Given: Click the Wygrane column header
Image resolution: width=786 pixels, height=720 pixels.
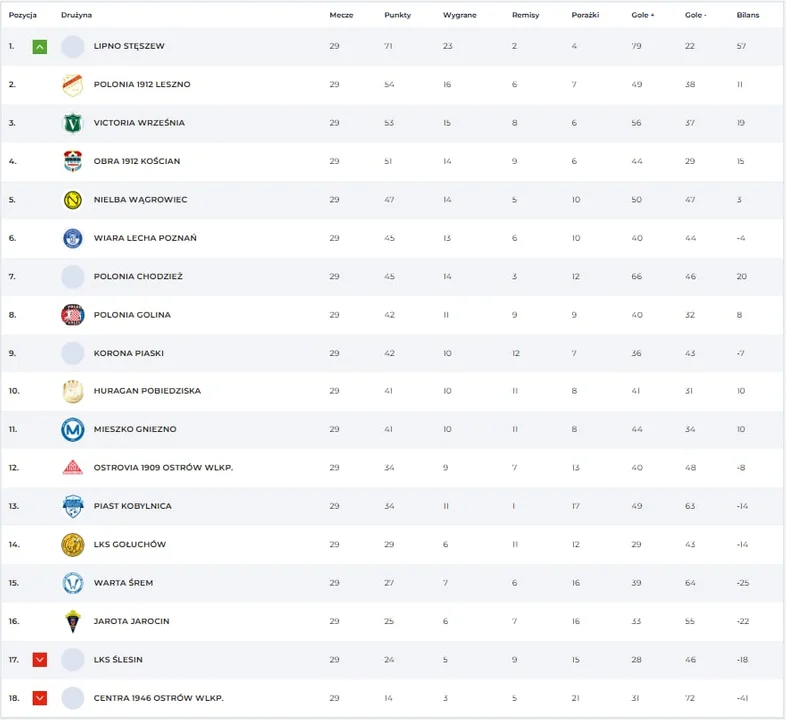Looking at the screenshot, I should pyautogui.click(x=460, y=15).
